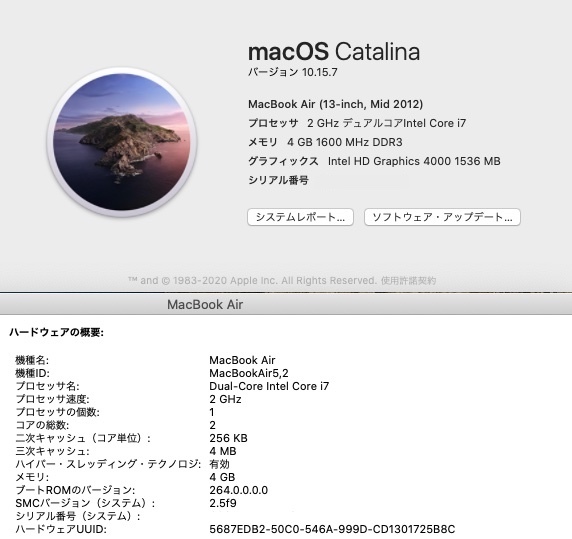Open ソフトウェア・アップデート button
The height and width of the screenshot is (539, 572).
point(442,217)
